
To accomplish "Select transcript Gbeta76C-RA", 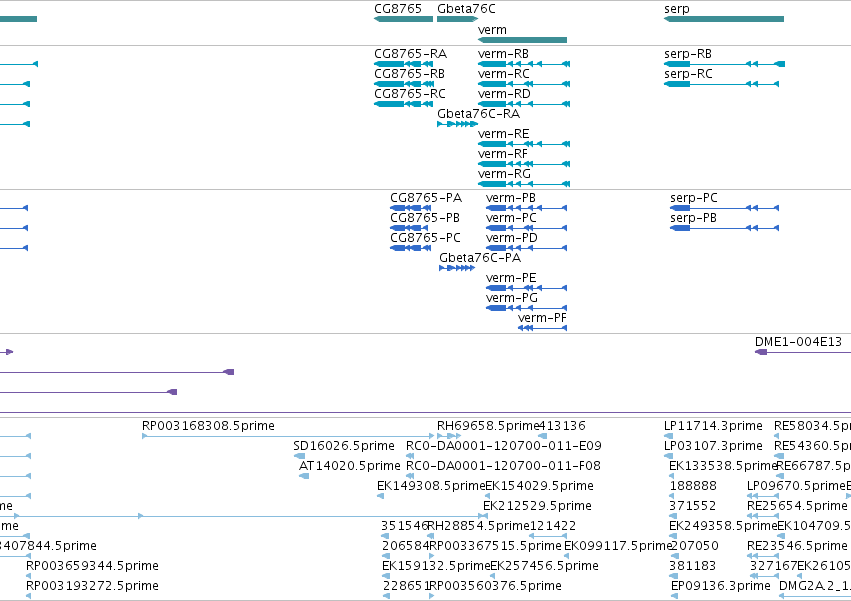I will click(458, 124).
